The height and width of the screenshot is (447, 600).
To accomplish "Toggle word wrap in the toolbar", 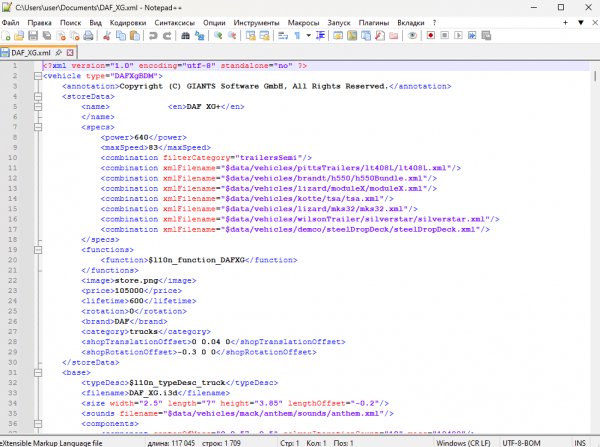I will coord(283,36).
